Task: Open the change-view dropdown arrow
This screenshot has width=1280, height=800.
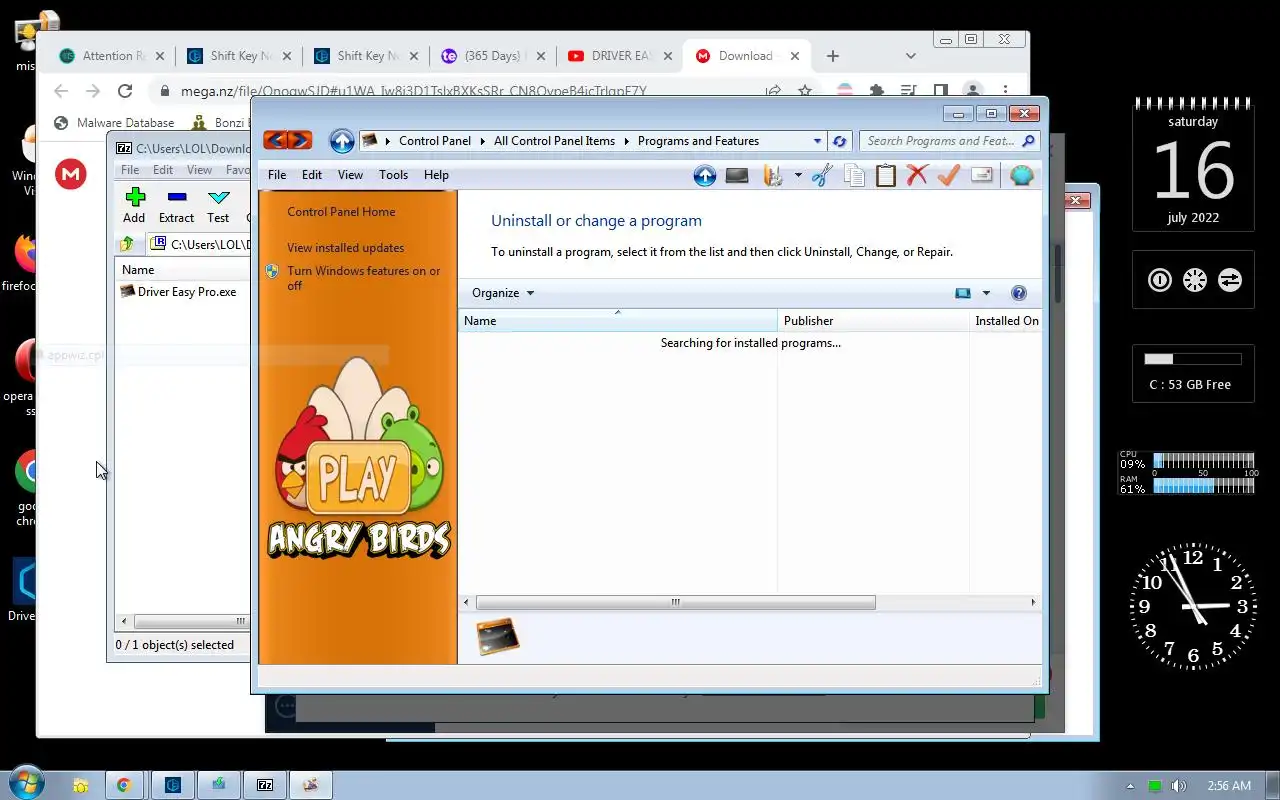Action: click(x=986, y=293)
